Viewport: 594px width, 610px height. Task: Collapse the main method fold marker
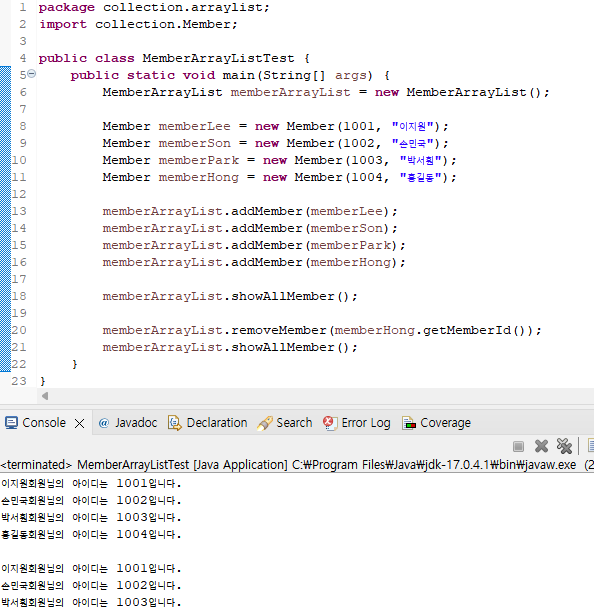[32, 74]
